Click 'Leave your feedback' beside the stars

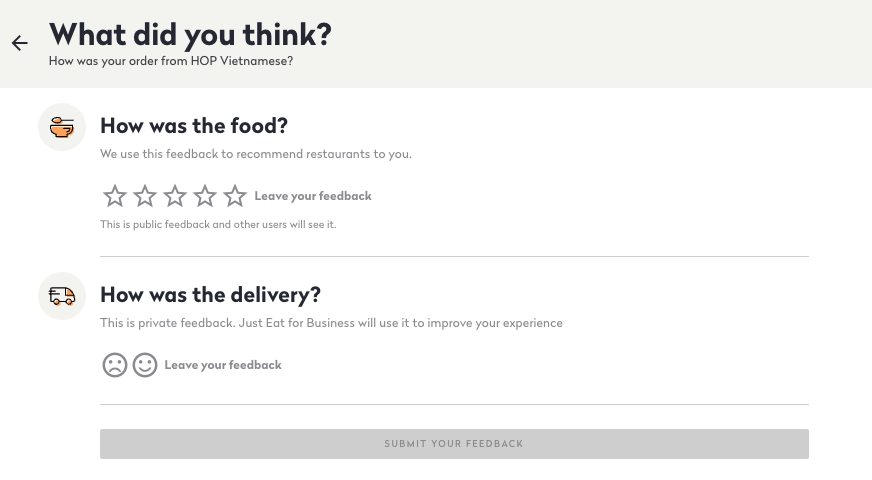pyautogui.click(x=313, y=196)
